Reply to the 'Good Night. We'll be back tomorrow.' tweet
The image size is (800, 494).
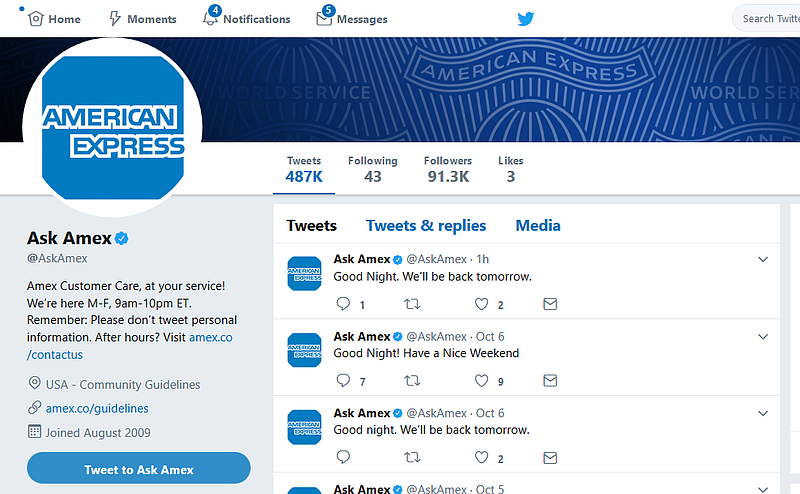click(343, 304)
